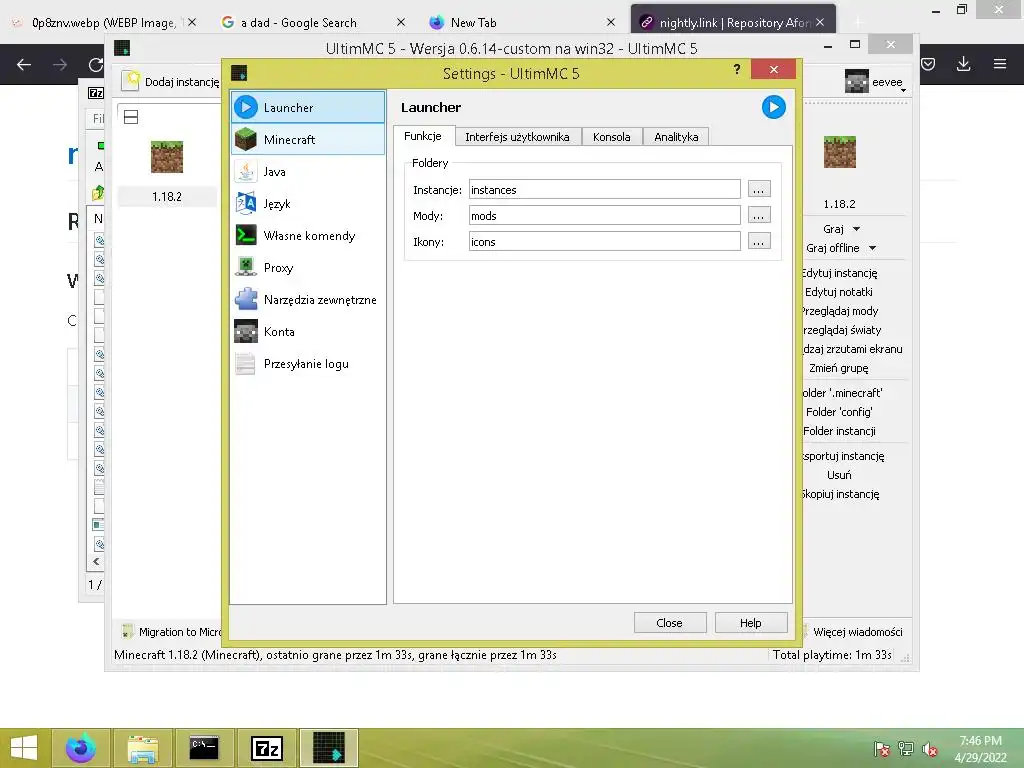The image size is (1024, 768).
Task: Open the Graj offline dropdown arrow
Action: coord(872,248)
